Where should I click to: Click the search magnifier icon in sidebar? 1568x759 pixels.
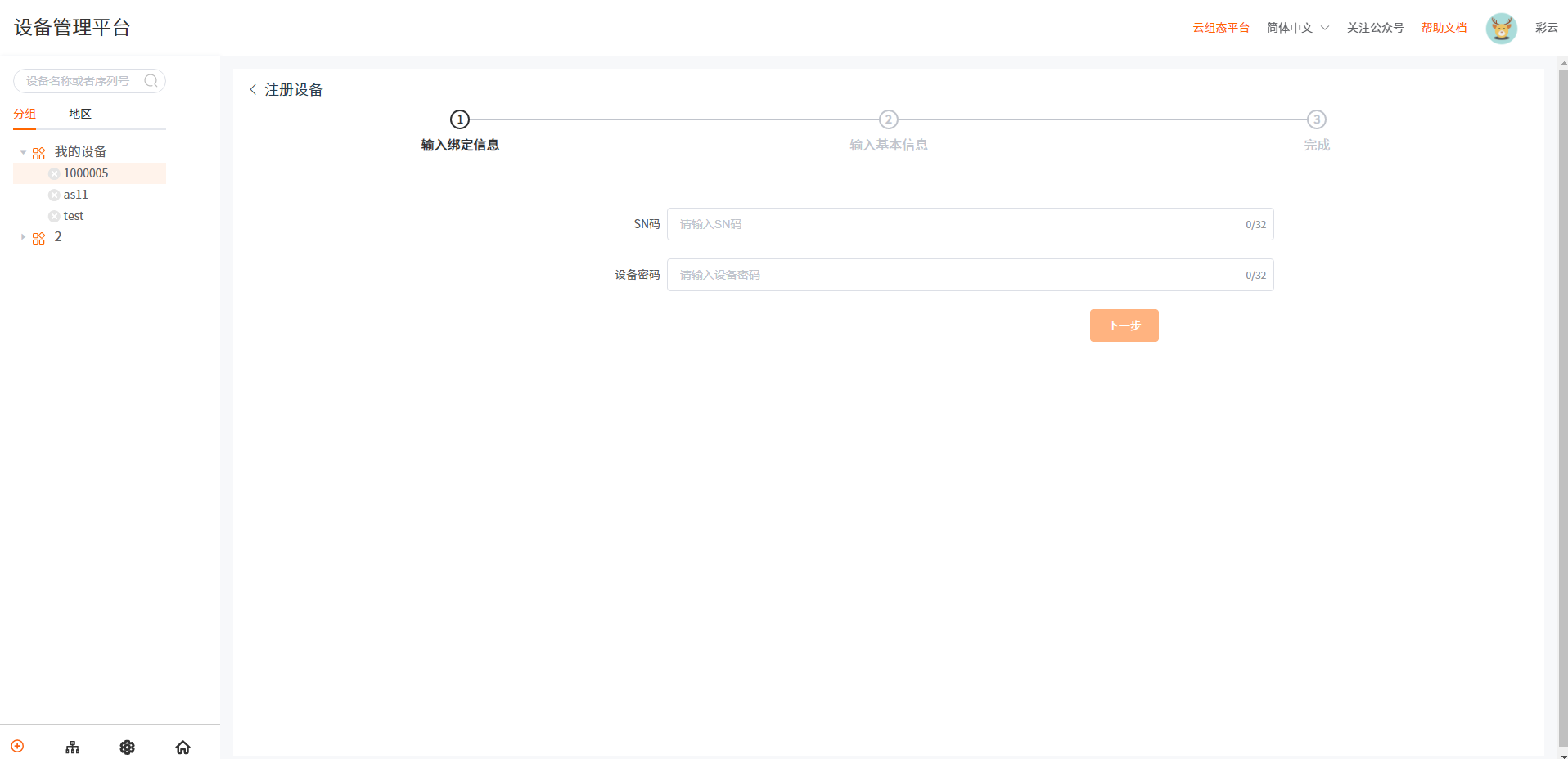click(151, 80)
